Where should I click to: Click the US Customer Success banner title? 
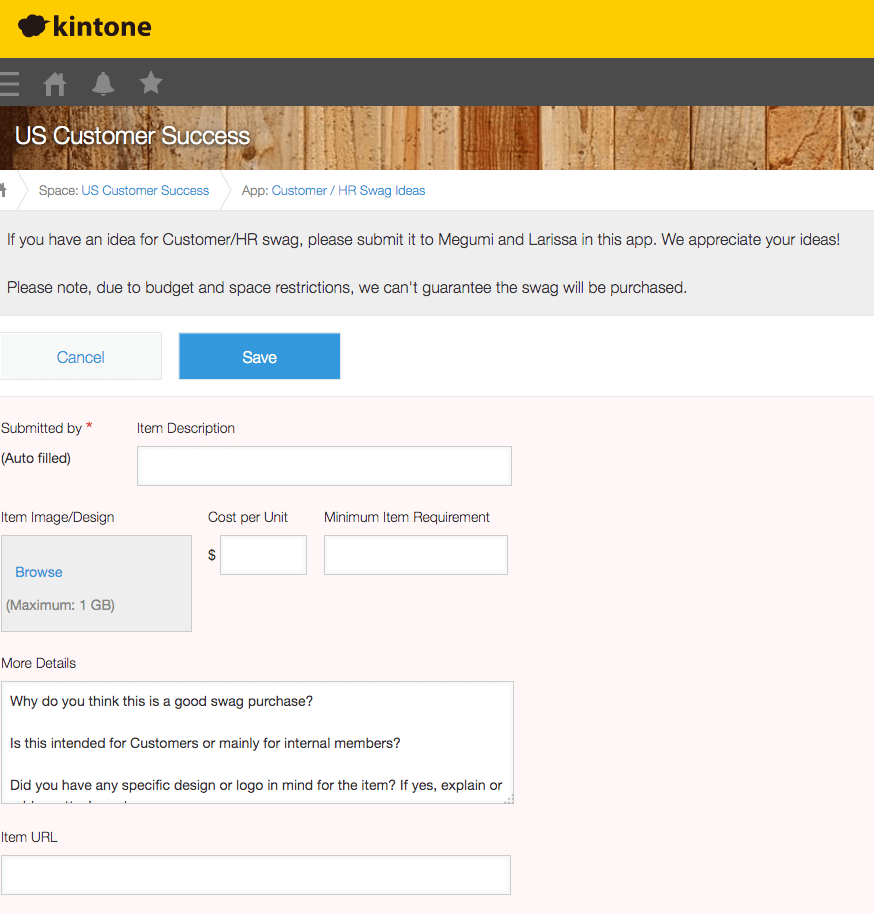[x=132, y=136]
